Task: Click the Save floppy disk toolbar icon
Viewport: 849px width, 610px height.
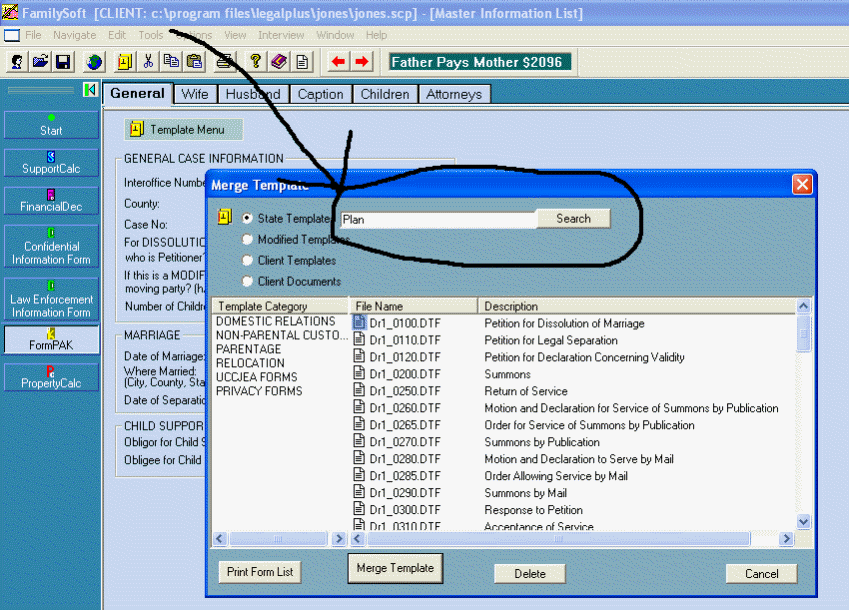Action: point(63,62)
